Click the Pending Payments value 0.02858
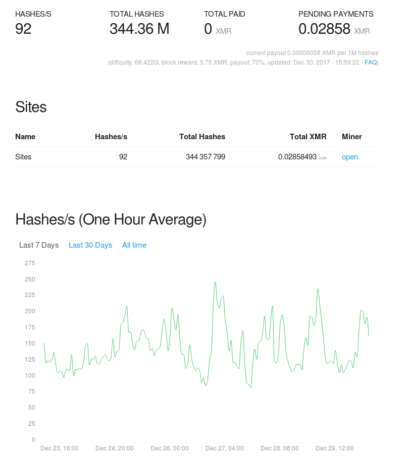This screenshot has height=456, width=409. pos(324,29)
